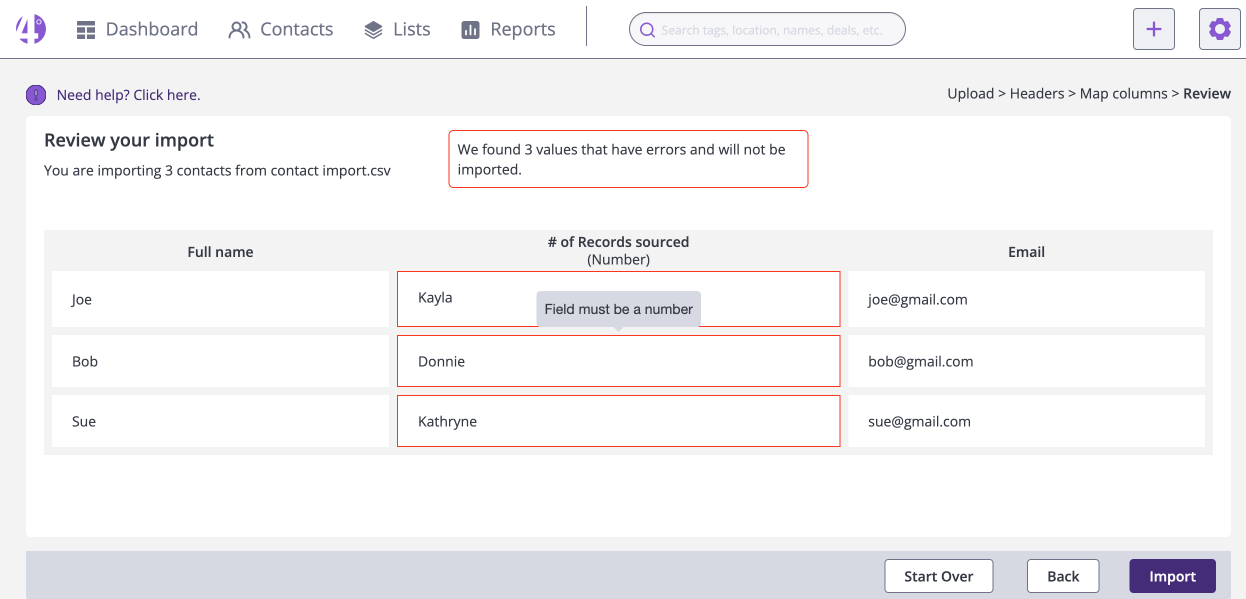Go to the Contacts section
Screen dimensions: 1246x599
click(x=281, y=29)
